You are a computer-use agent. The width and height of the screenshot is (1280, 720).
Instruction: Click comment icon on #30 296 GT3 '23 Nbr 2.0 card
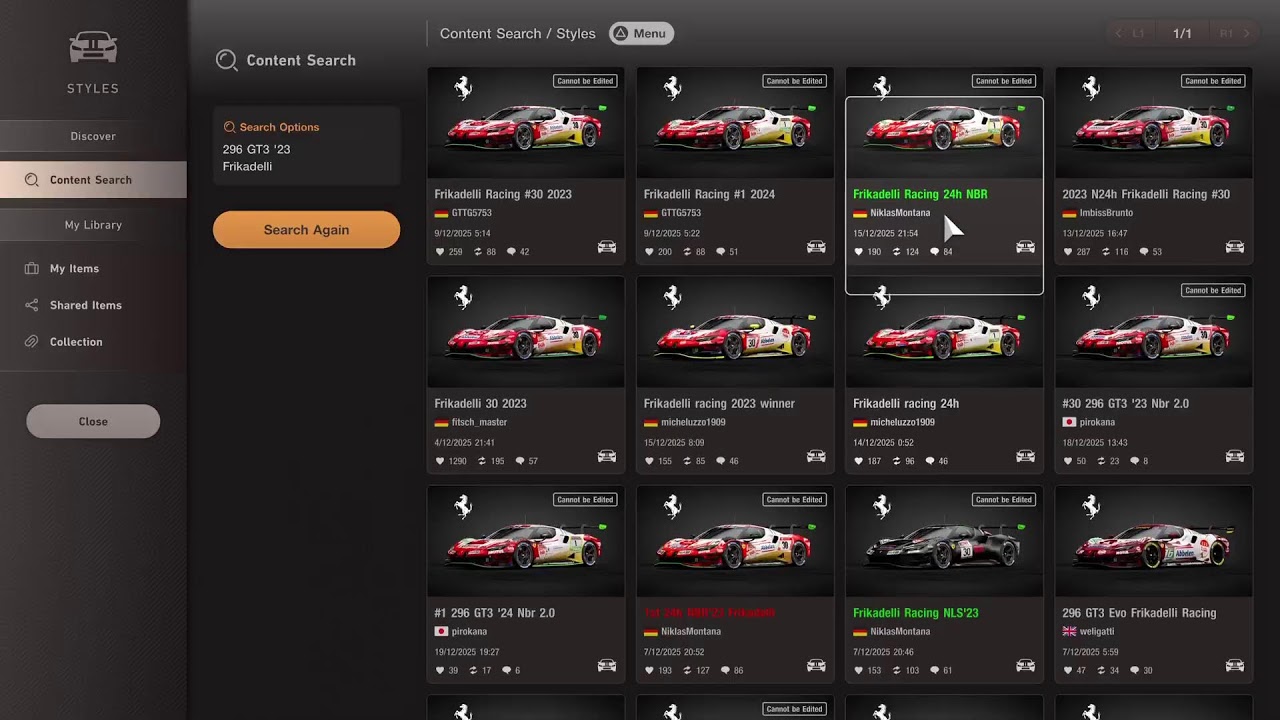[x=1135, y=461]
